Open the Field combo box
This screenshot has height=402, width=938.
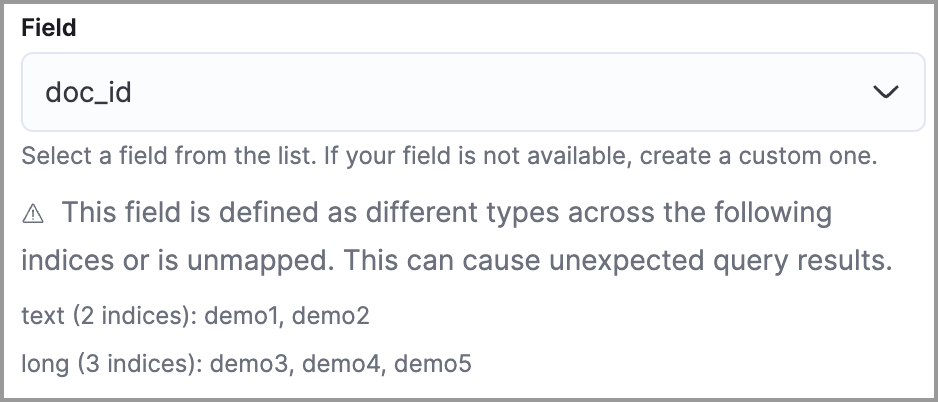472,93
